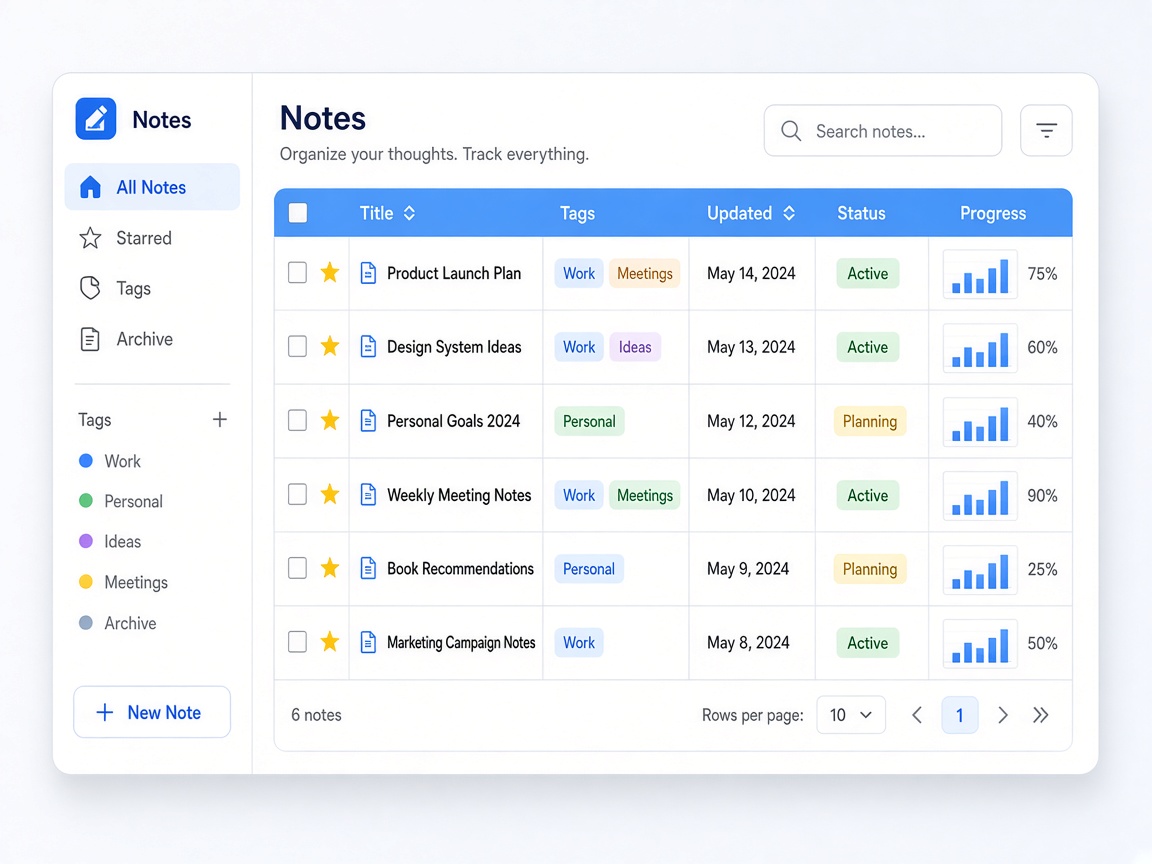Click the document icon for Product Launch Plan
Image resolution: width=1152 pixels, height=864 pixels.
click(368, 273)
